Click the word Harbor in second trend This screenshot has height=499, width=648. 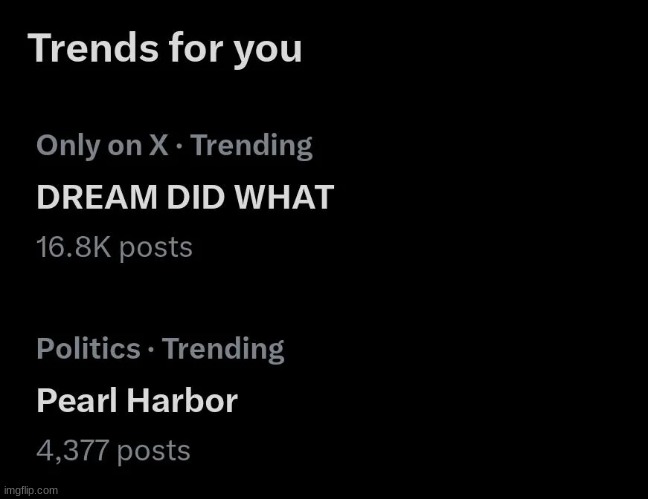pyautogui.click(x=182, y=400)
